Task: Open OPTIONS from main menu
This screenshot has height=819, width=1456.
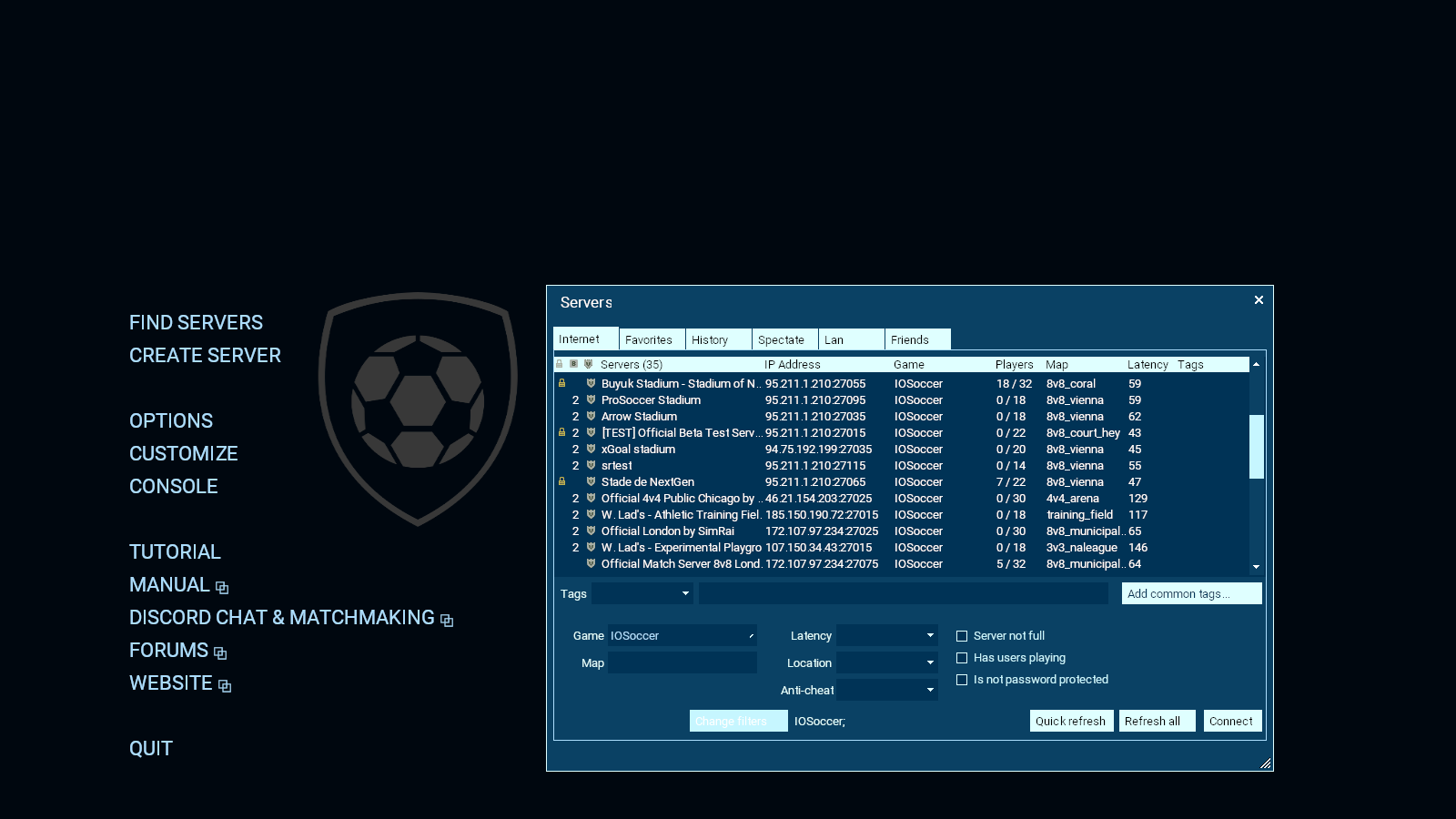Action: click(x=171, y=420)
